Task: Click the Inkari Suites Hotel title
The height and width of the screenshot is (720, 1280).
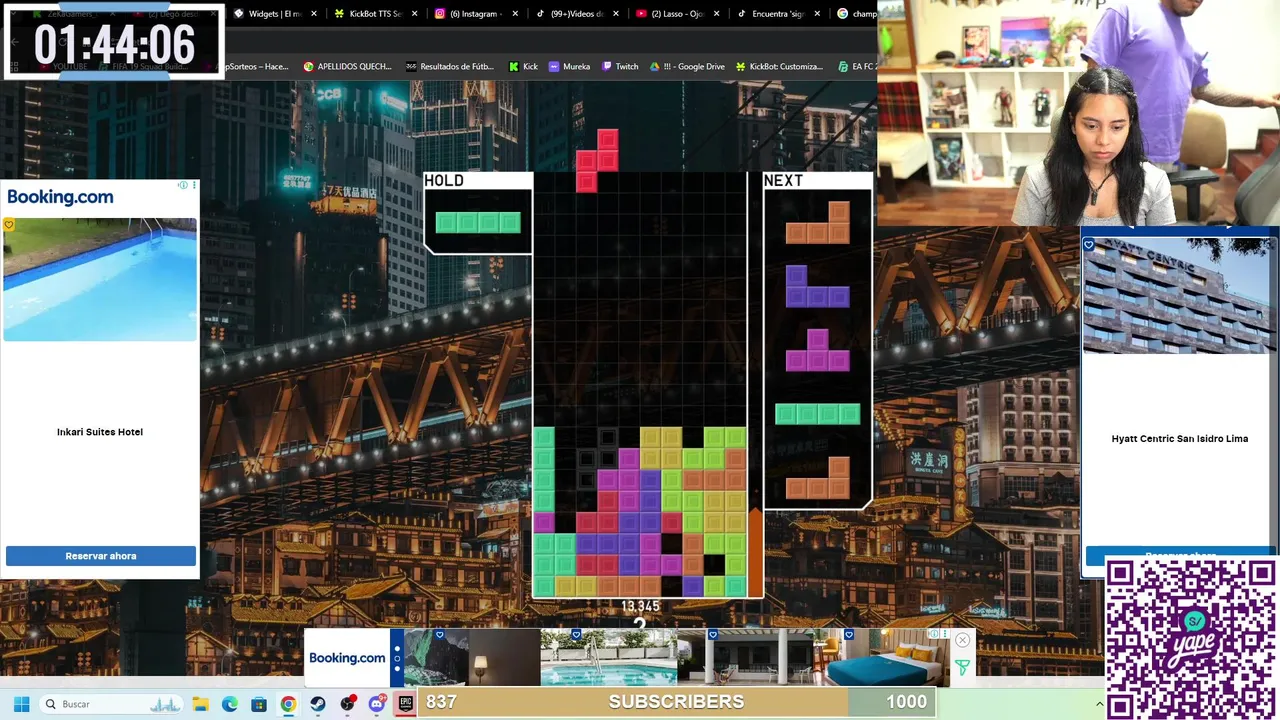Action: 100,432
